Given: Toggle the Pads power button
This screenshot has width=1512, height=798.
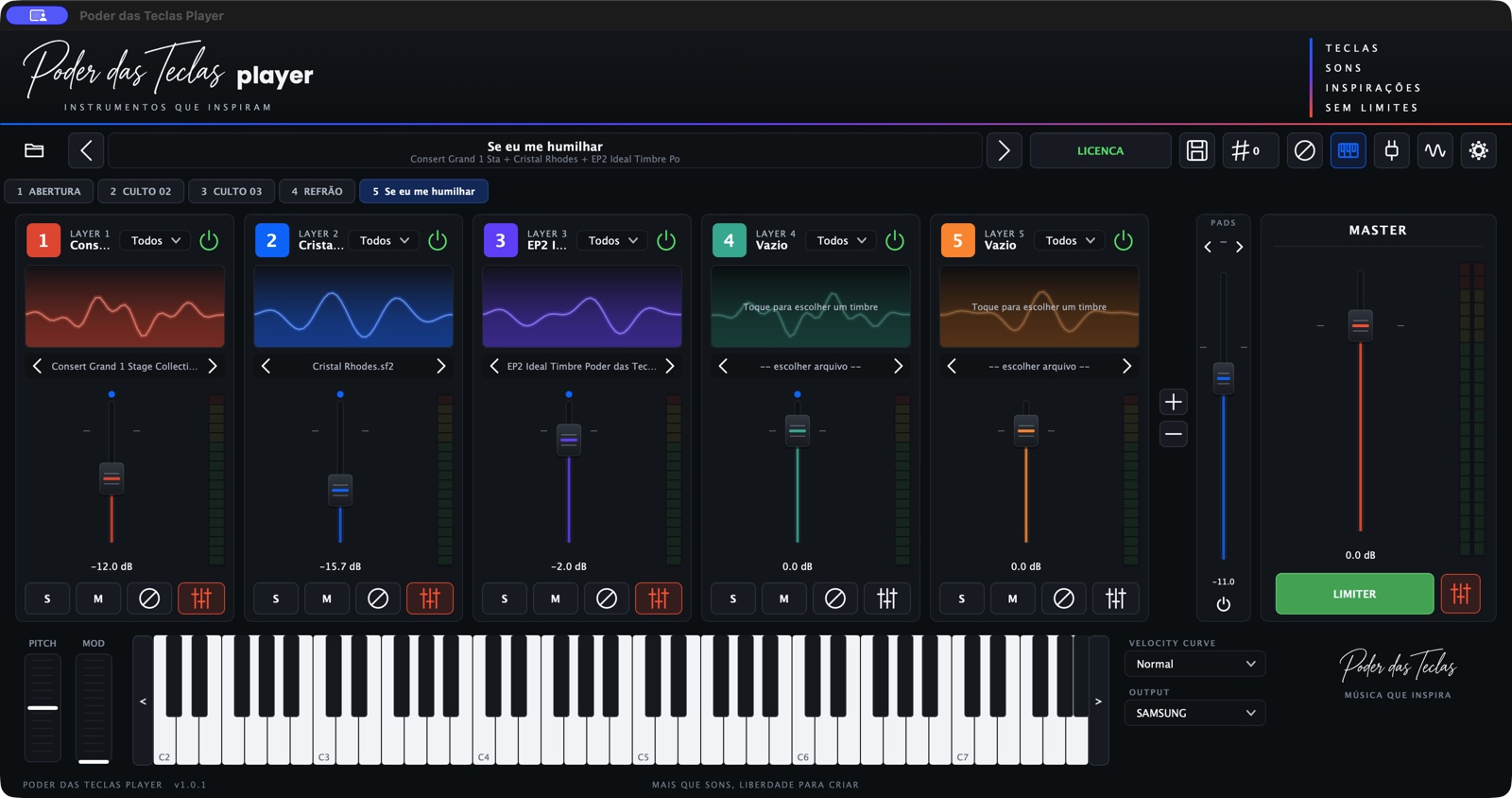Looking at the screenshot, I should (1224, 604).
